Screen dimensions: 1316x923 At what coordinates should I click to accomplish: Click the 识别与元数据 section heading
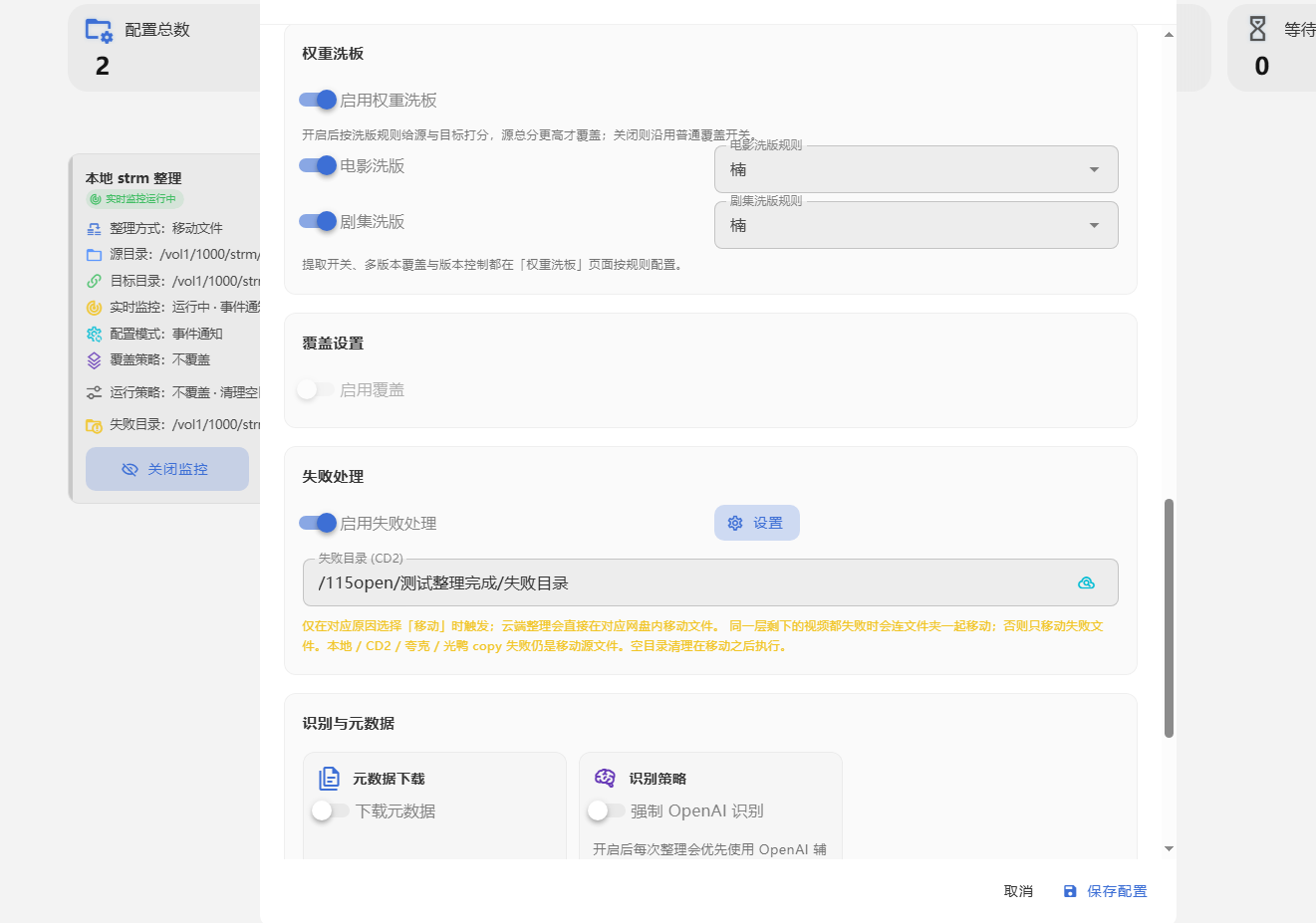349,724
